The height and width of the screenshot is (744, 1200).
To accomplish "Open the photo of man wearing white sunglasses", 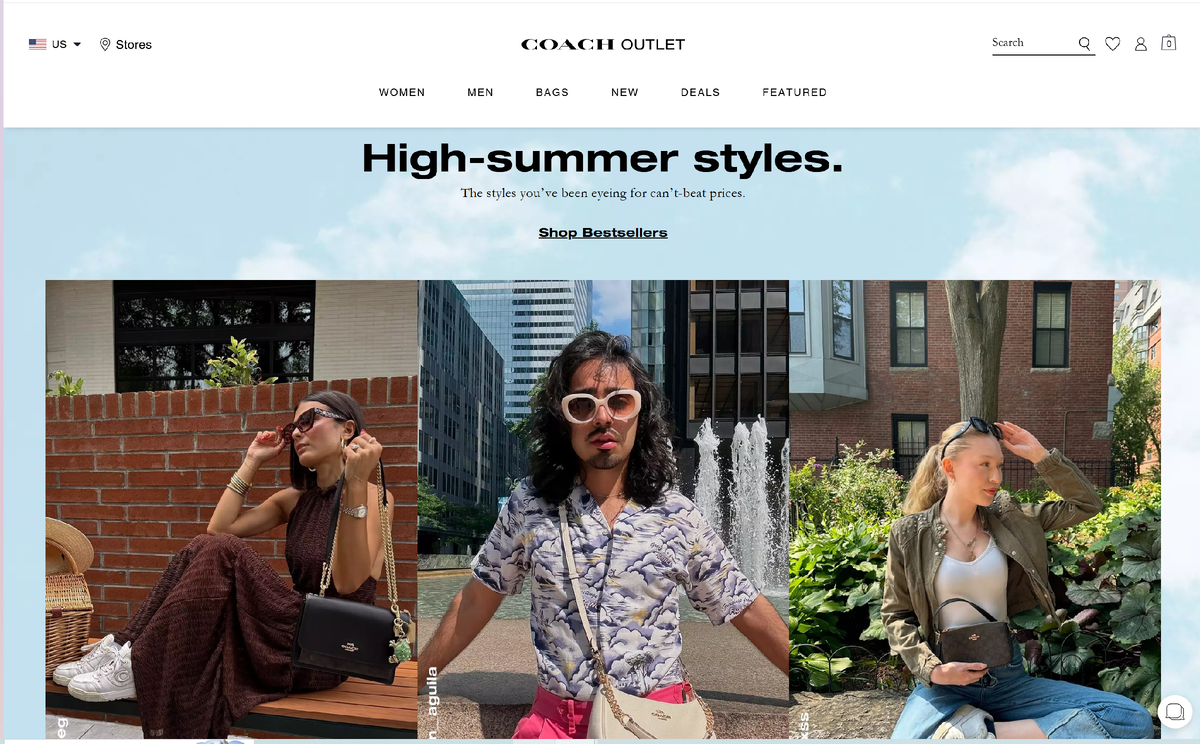I will [603, 509].
